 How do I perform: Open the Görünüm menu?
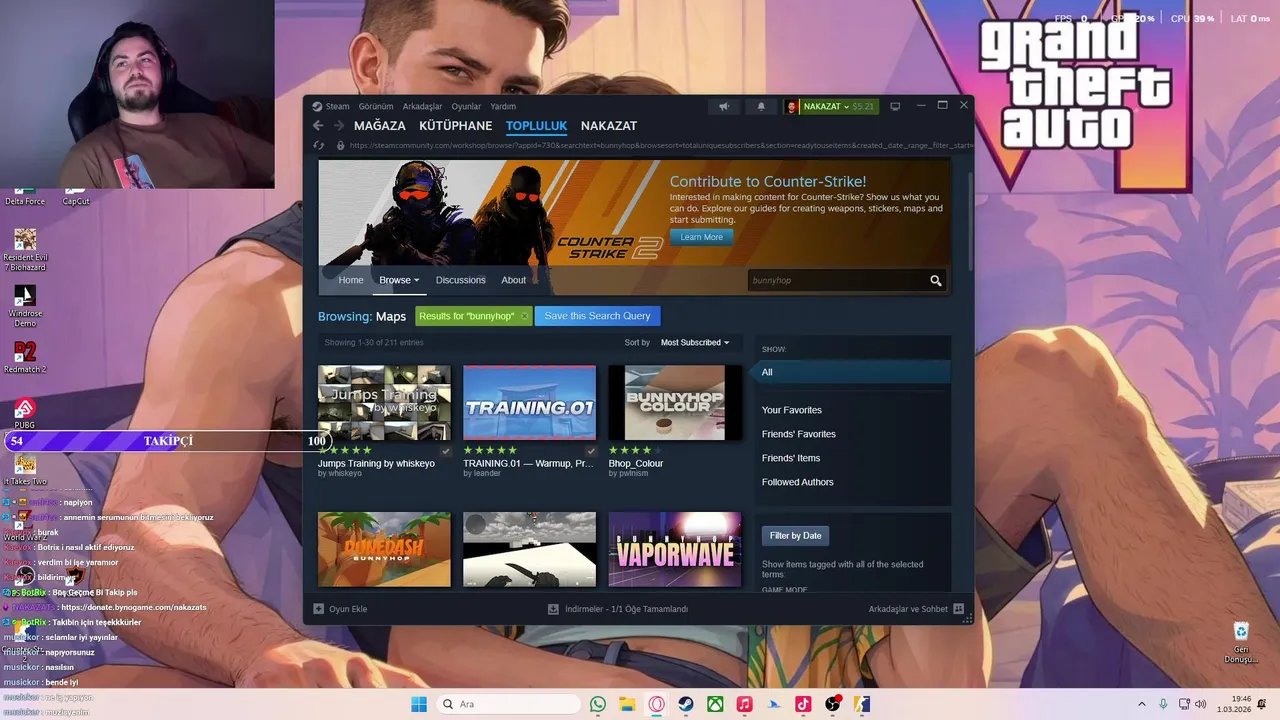pyautogui.click(x=376, y=106)
